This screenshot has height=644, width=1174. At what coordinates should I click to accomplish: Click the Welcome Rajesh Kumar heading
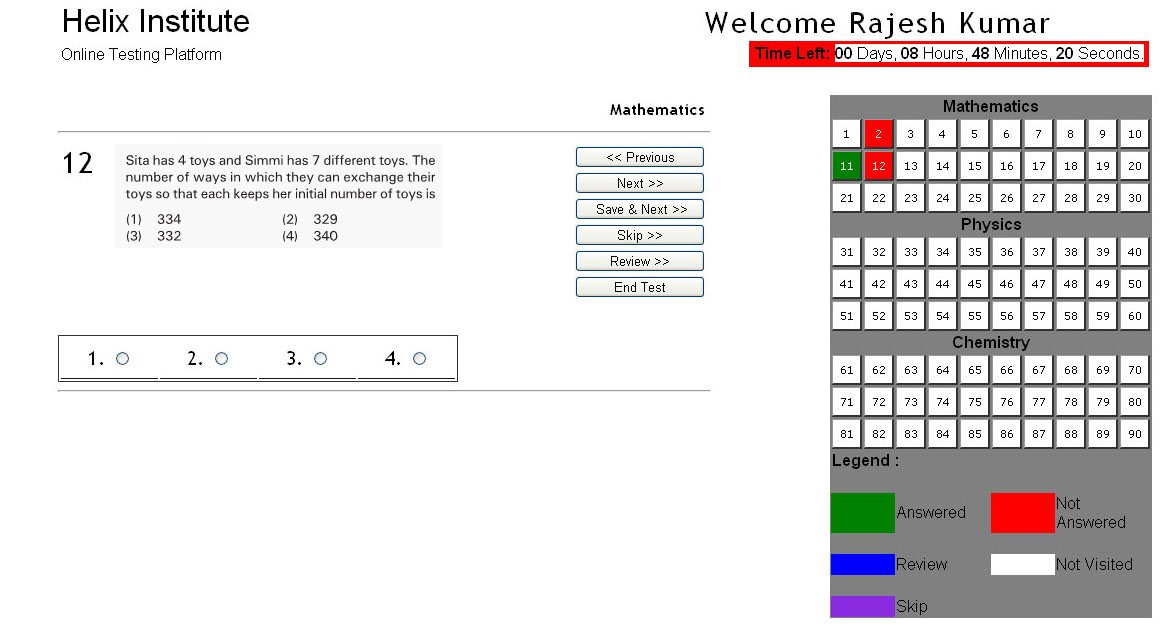pos(878,23)
